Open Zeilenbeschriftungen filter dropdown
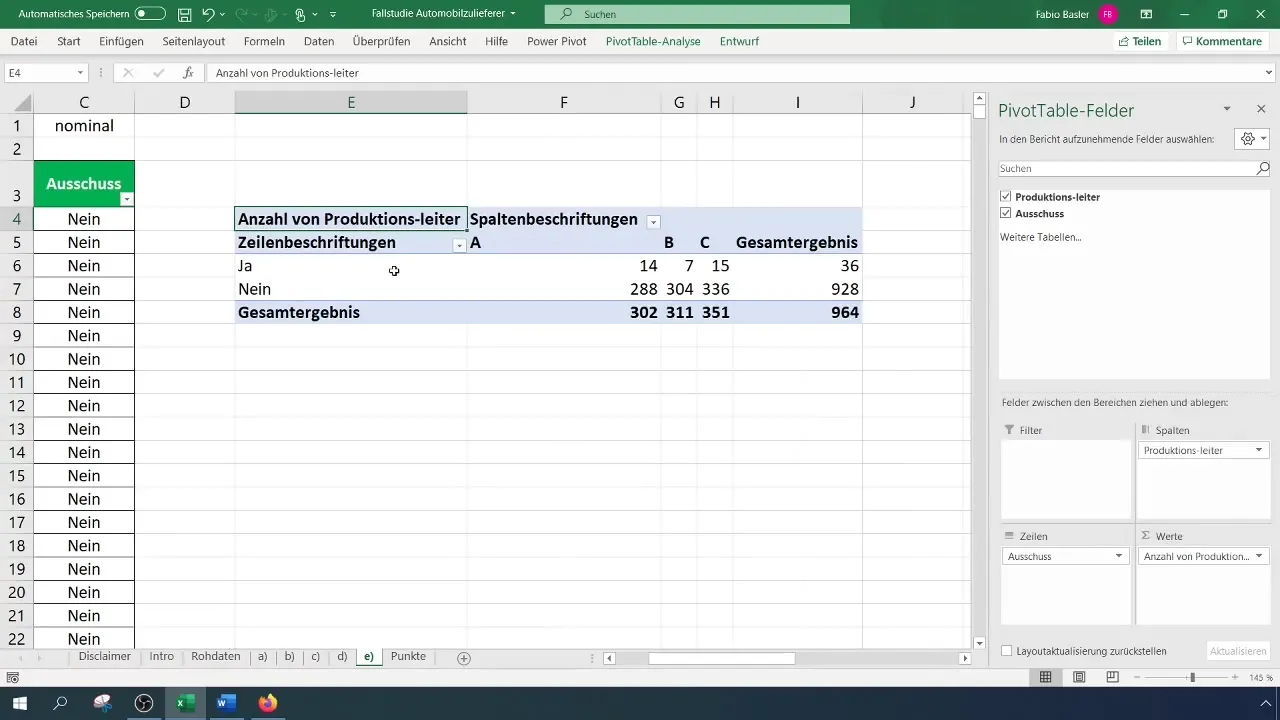The width and height of the screenshot is (1280, 720). 459,245
